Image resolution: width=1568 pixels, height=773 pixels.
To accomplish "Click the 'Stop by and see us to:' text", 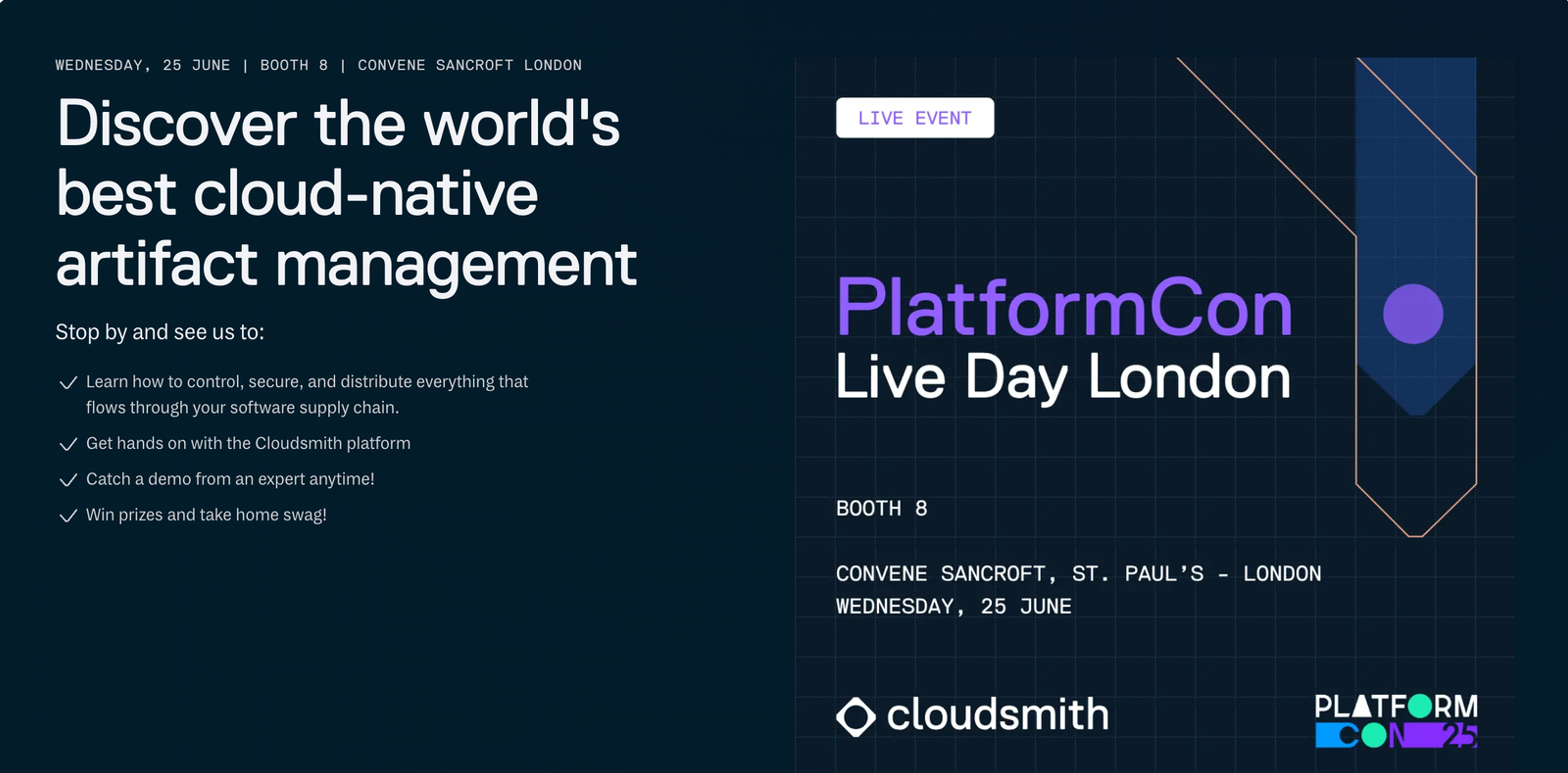I will click(160, 332).
